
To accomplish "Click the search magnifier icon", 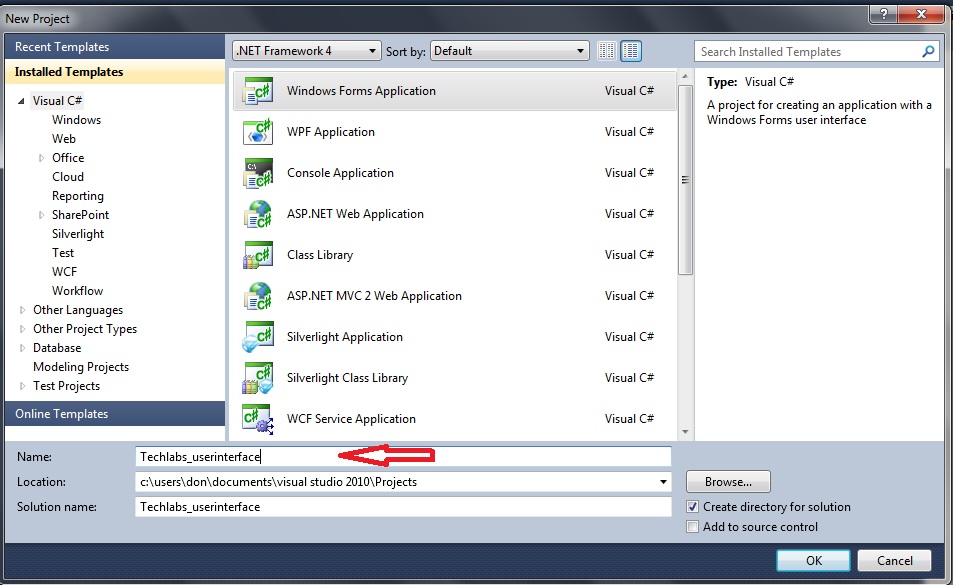I will [928, 52].
